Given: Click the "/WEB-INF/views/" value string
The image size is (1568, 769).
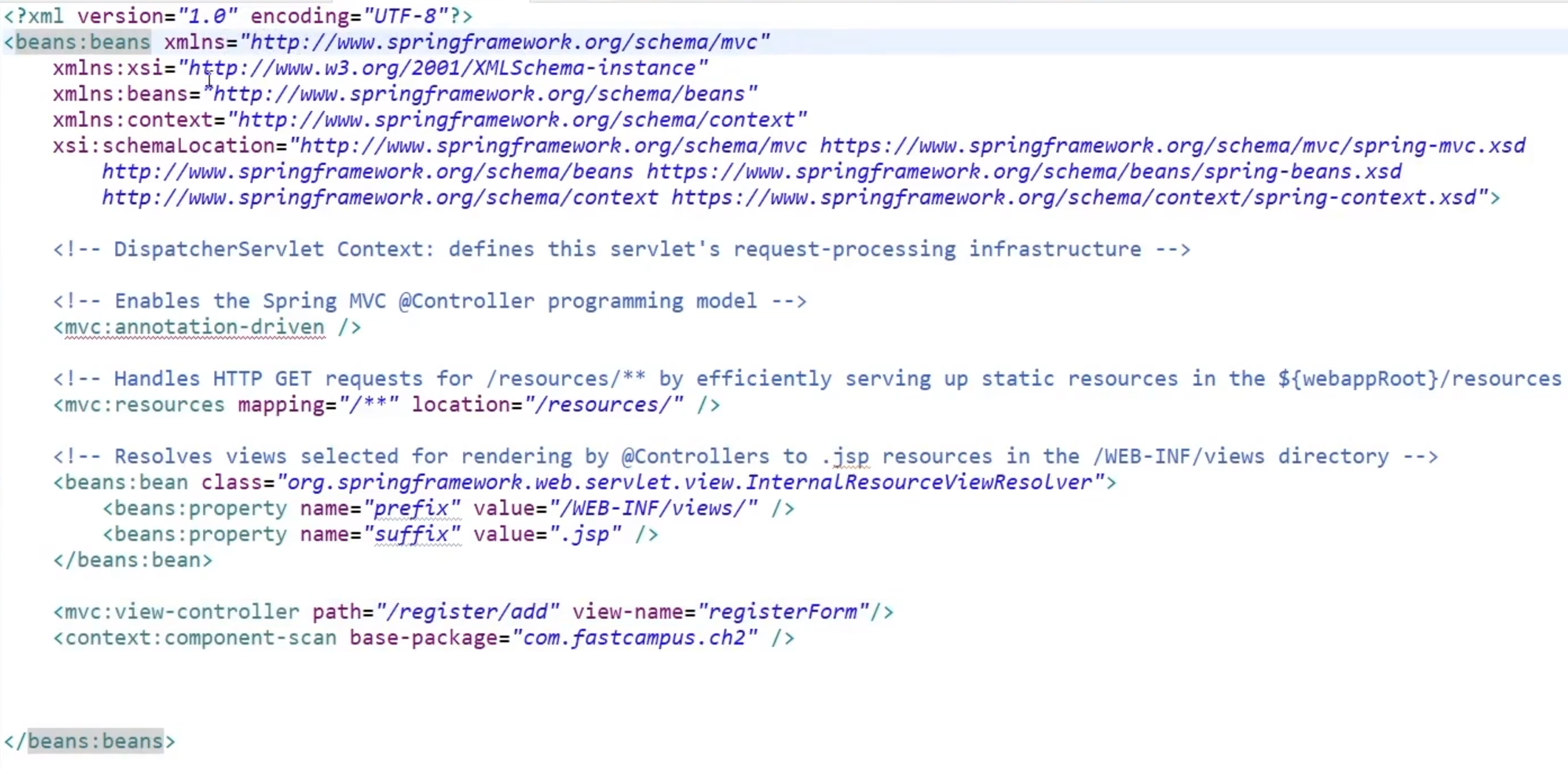Looking at the screenshot, I should (x=653, y=508).
